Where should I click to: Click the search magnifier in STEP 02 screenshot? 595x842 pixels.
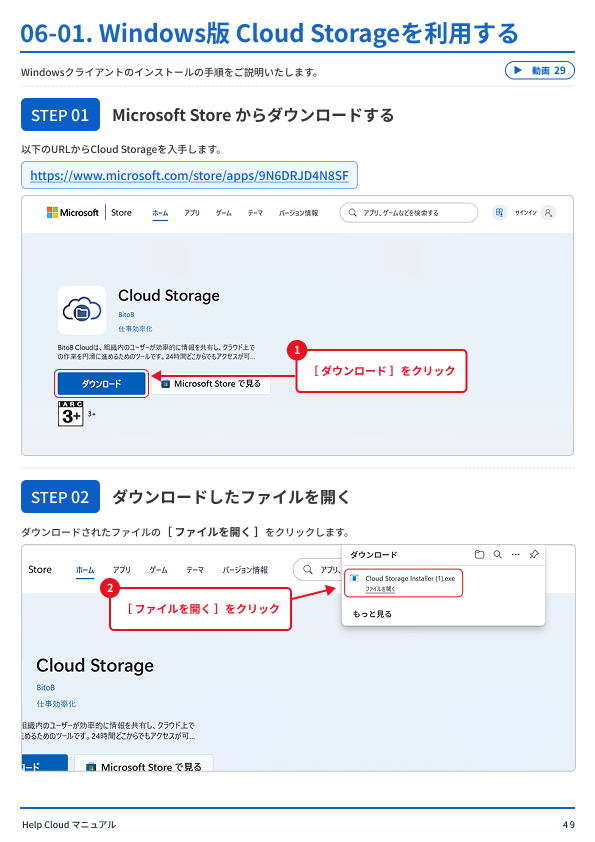(308, 570)
